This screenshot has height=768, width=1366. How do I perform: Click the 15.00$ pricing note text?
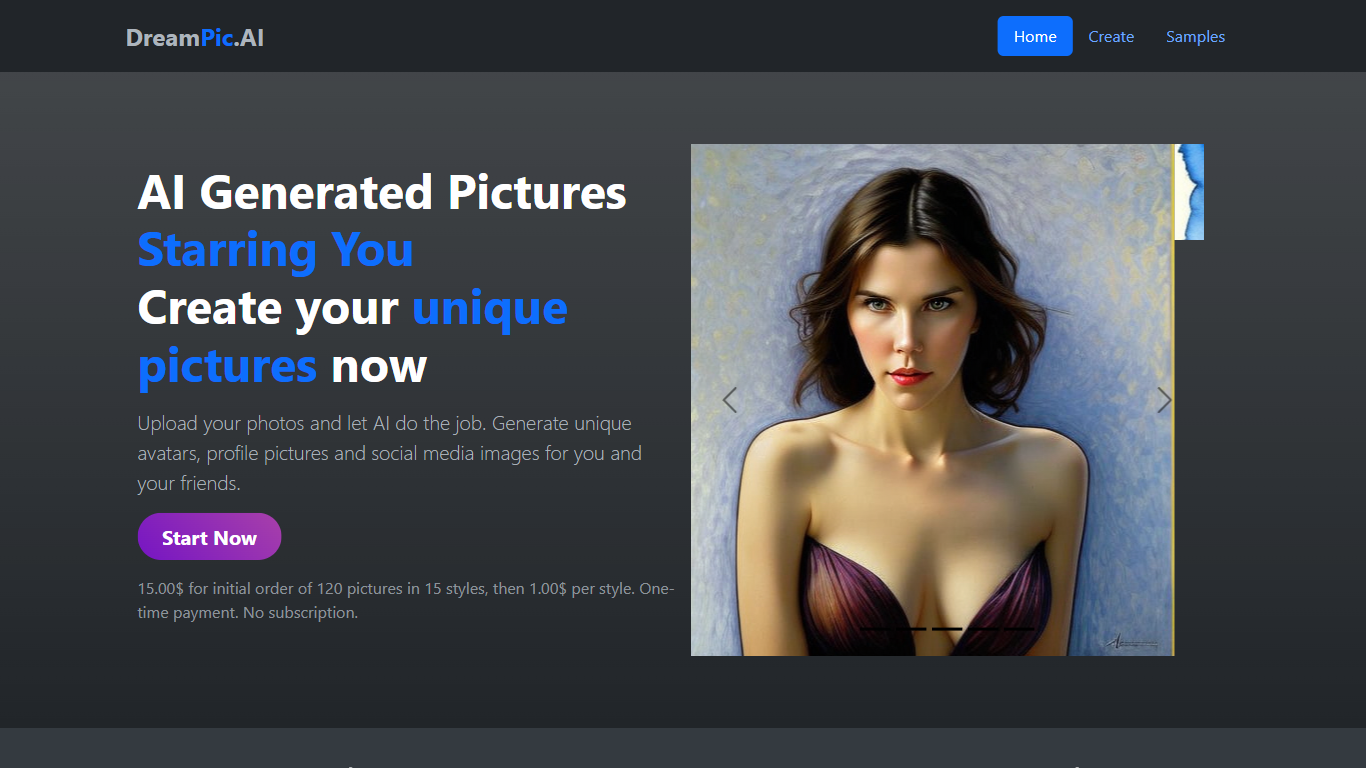click(x=405, y=600)
